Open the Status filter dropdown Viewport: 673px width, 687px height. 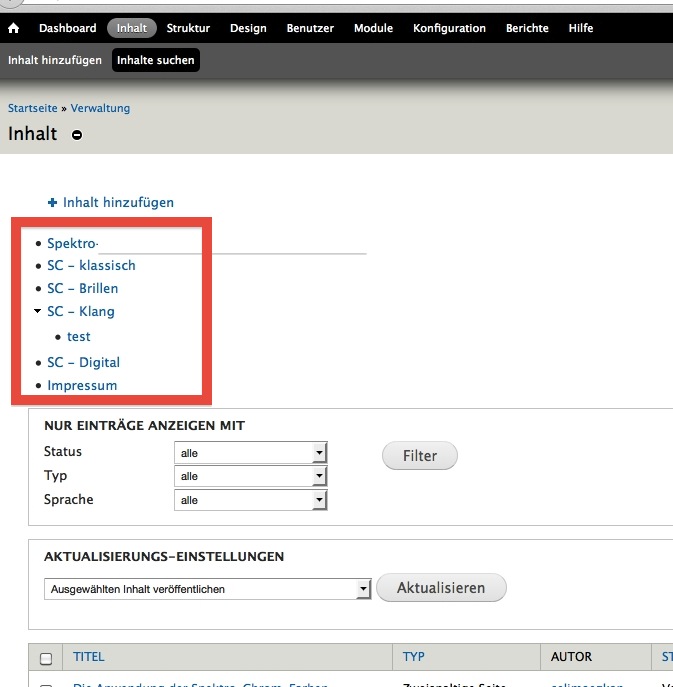click(251, 453)
